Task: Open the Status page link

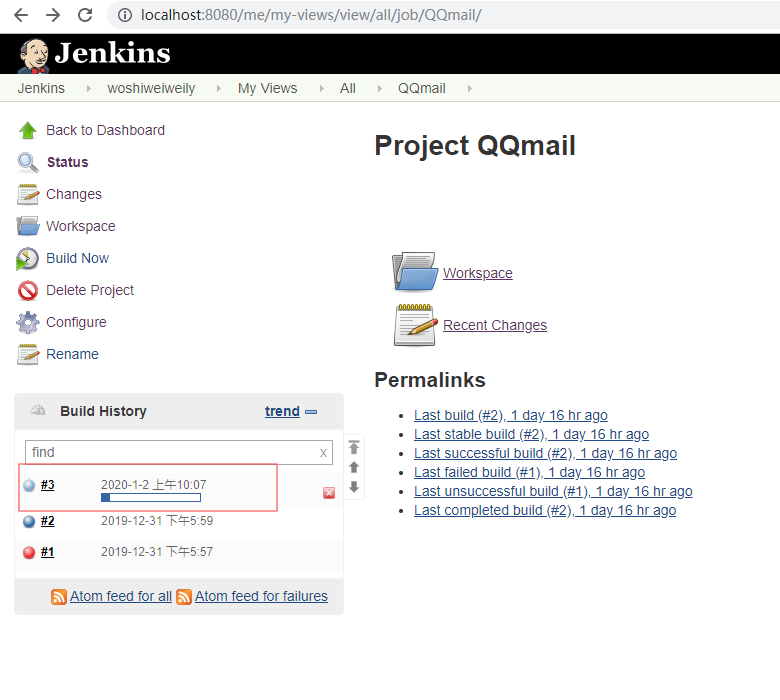Action: click(x=68, y=162)
